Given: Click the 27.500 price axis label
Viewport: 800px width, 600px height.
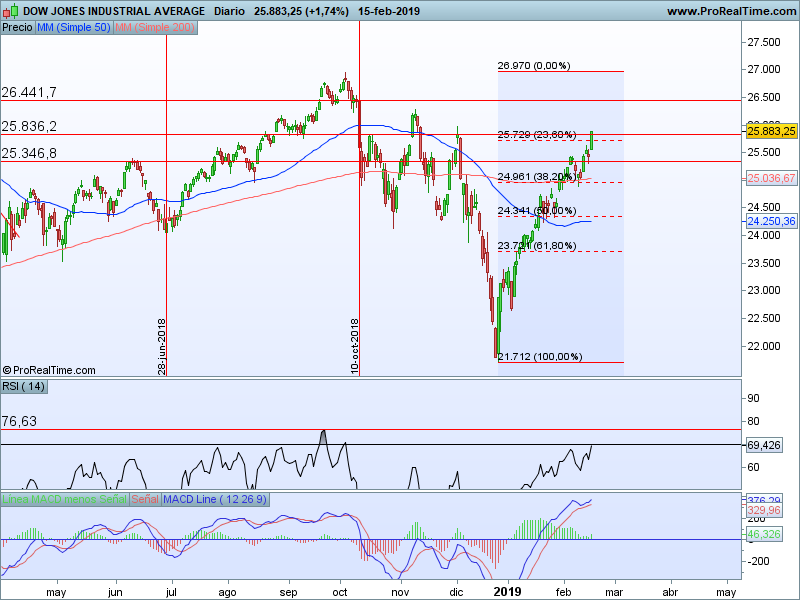Looking at the screenshot, I should pyautogui.click(x=764, y=42).
